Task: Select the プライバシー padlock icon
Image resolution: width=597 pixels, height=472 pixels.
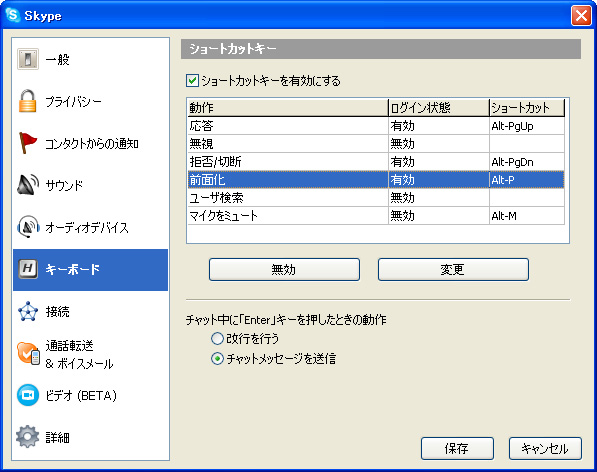Action: [x=28, y=101]
